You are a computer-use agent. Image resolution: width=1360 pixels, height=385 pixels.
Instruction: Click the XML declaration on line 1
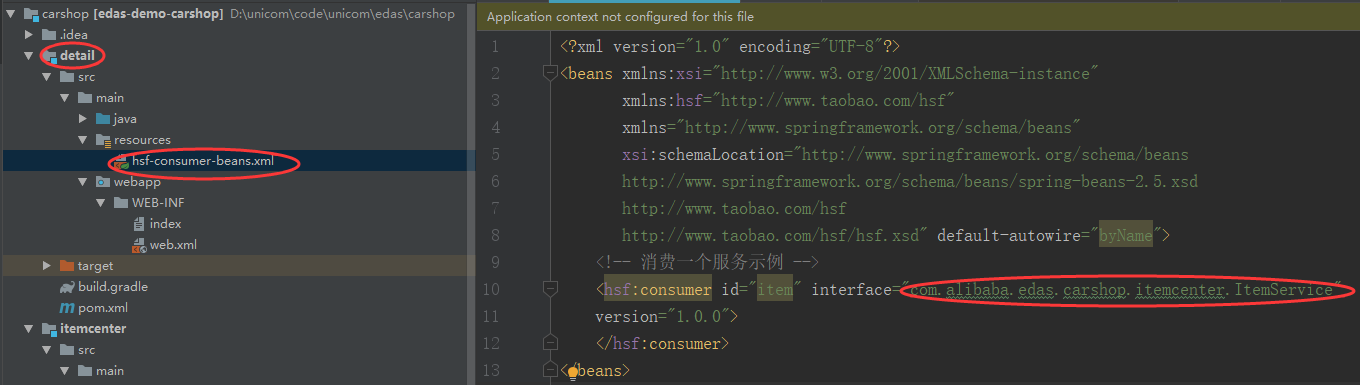pos(731,47)
